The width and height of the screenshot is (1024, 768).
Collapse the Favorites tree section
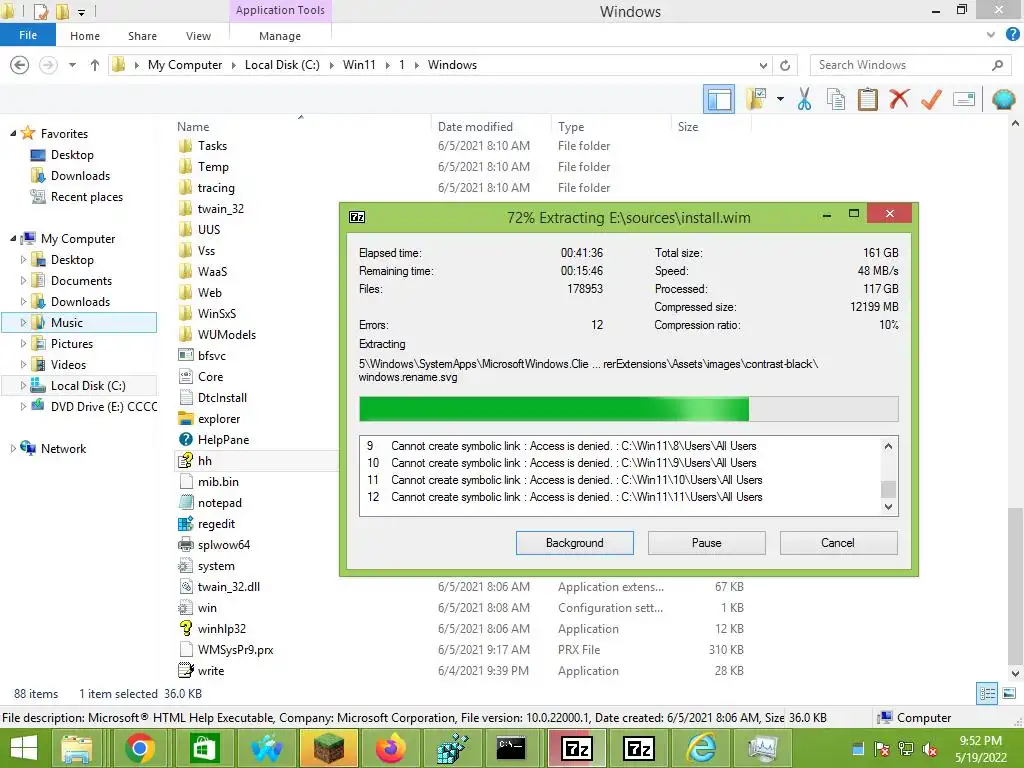tap(13, 133)
